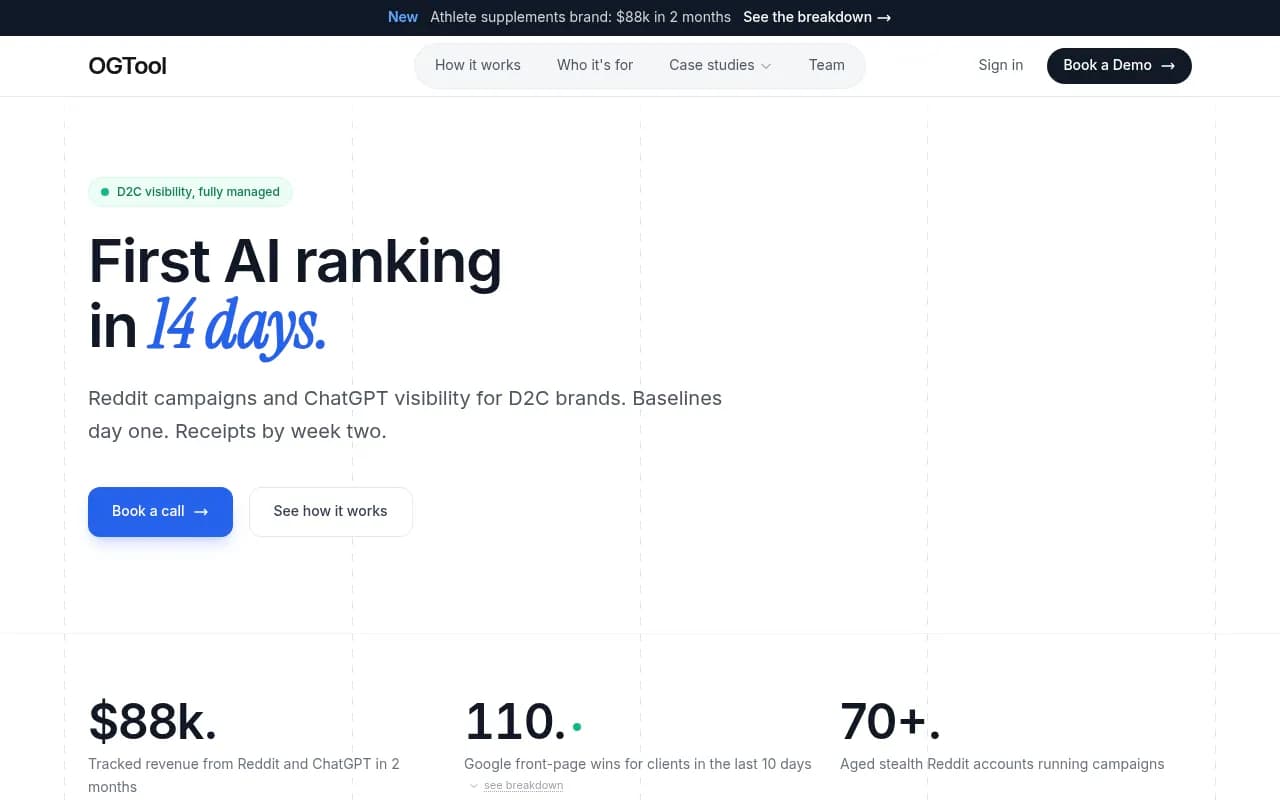This screenshot has width=1280, height=800.
Task: Click the green dot next to 110
Action: [x=577, y=727]
